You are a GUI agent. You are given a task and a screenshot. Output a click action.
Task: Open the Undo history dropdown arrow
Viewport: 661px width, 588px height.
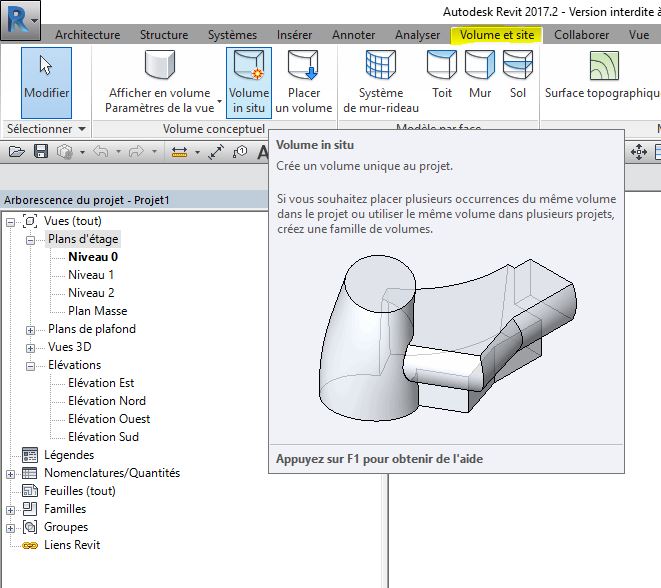(118, 151)
